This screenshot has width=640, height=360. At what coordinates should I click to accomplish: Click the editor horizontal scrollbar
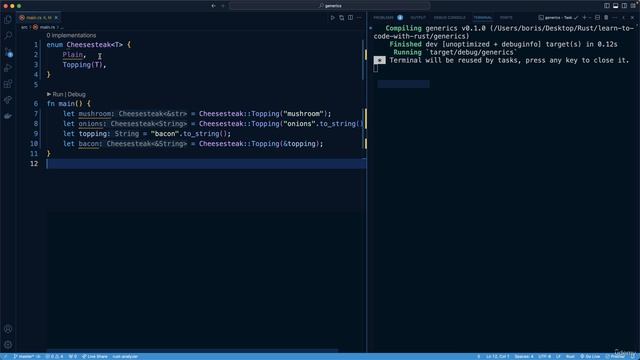(192, 350)
